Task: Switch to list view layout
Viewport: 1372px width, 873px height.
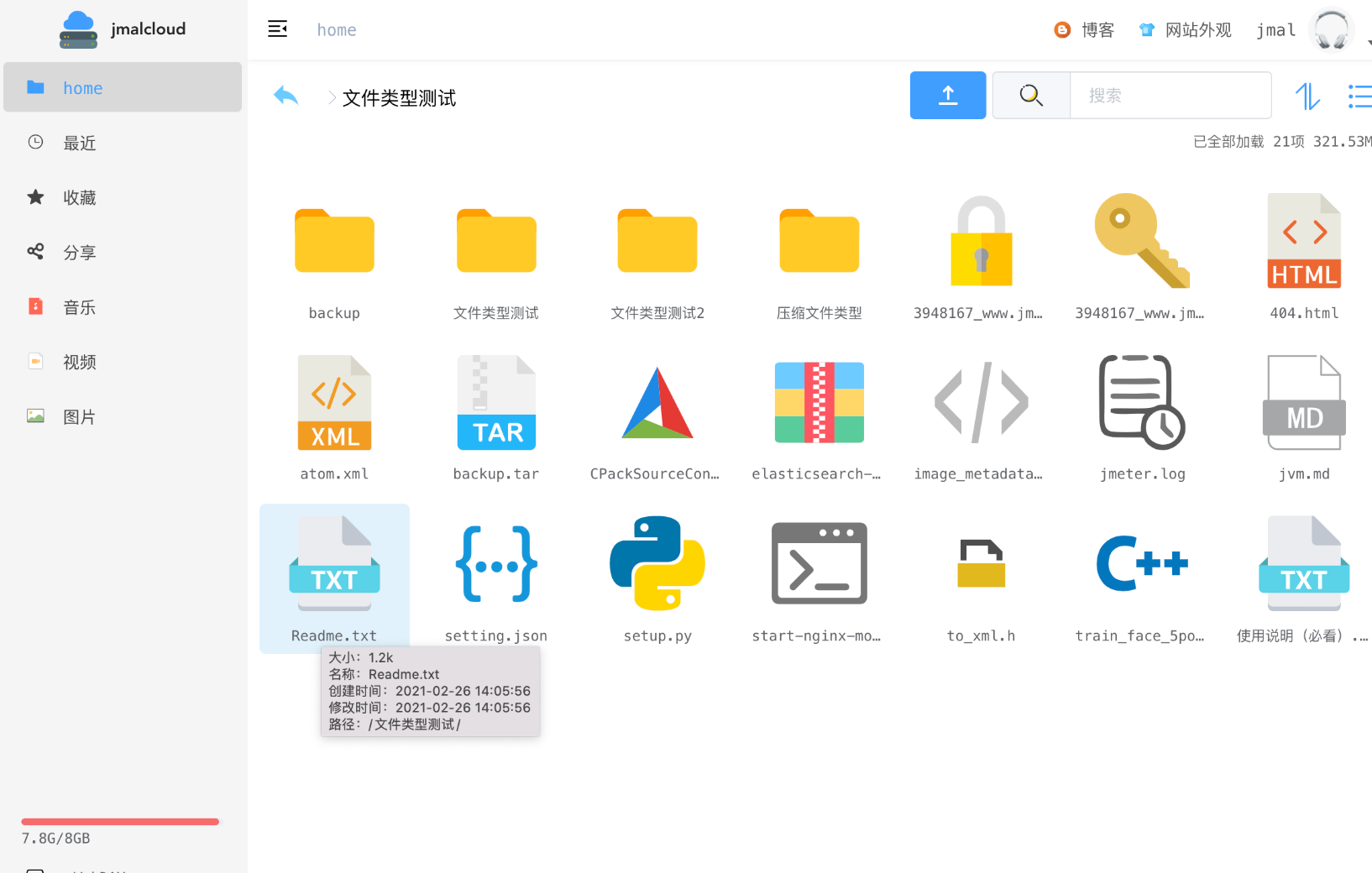Action: [1359, 97]
